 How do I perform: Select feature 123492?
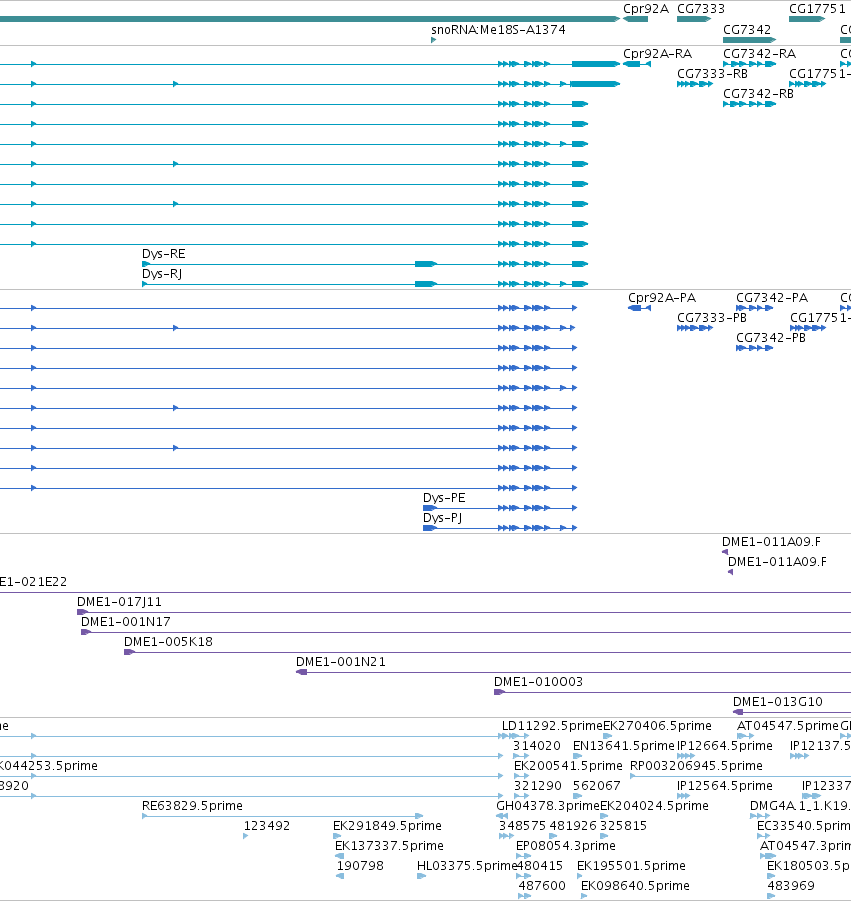(267, 826)
